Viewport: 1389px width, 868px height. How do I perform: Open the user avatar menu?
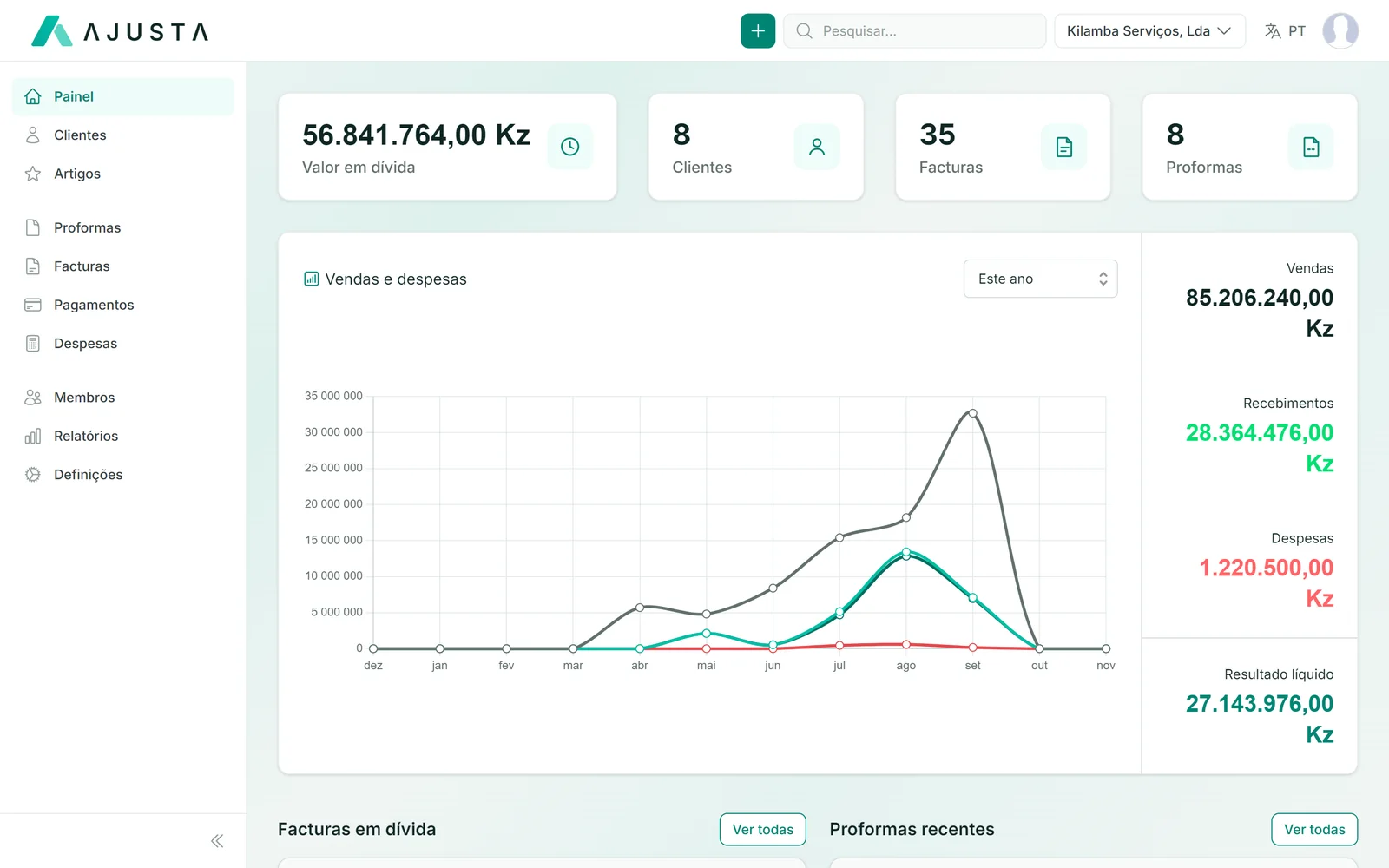click(1340, 31)
